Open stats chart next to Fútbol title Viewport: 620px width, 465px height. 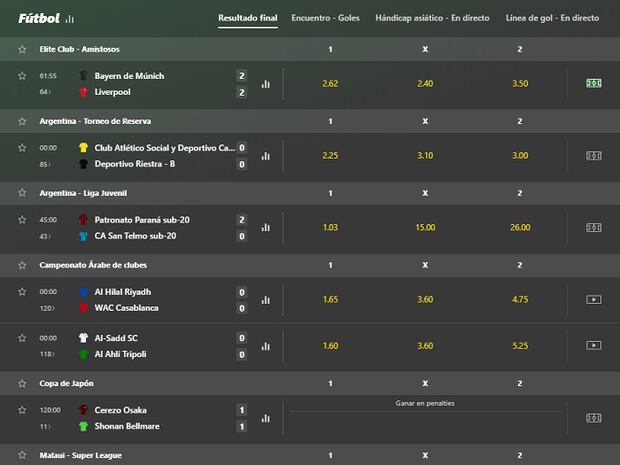click(x=69, y=19)
